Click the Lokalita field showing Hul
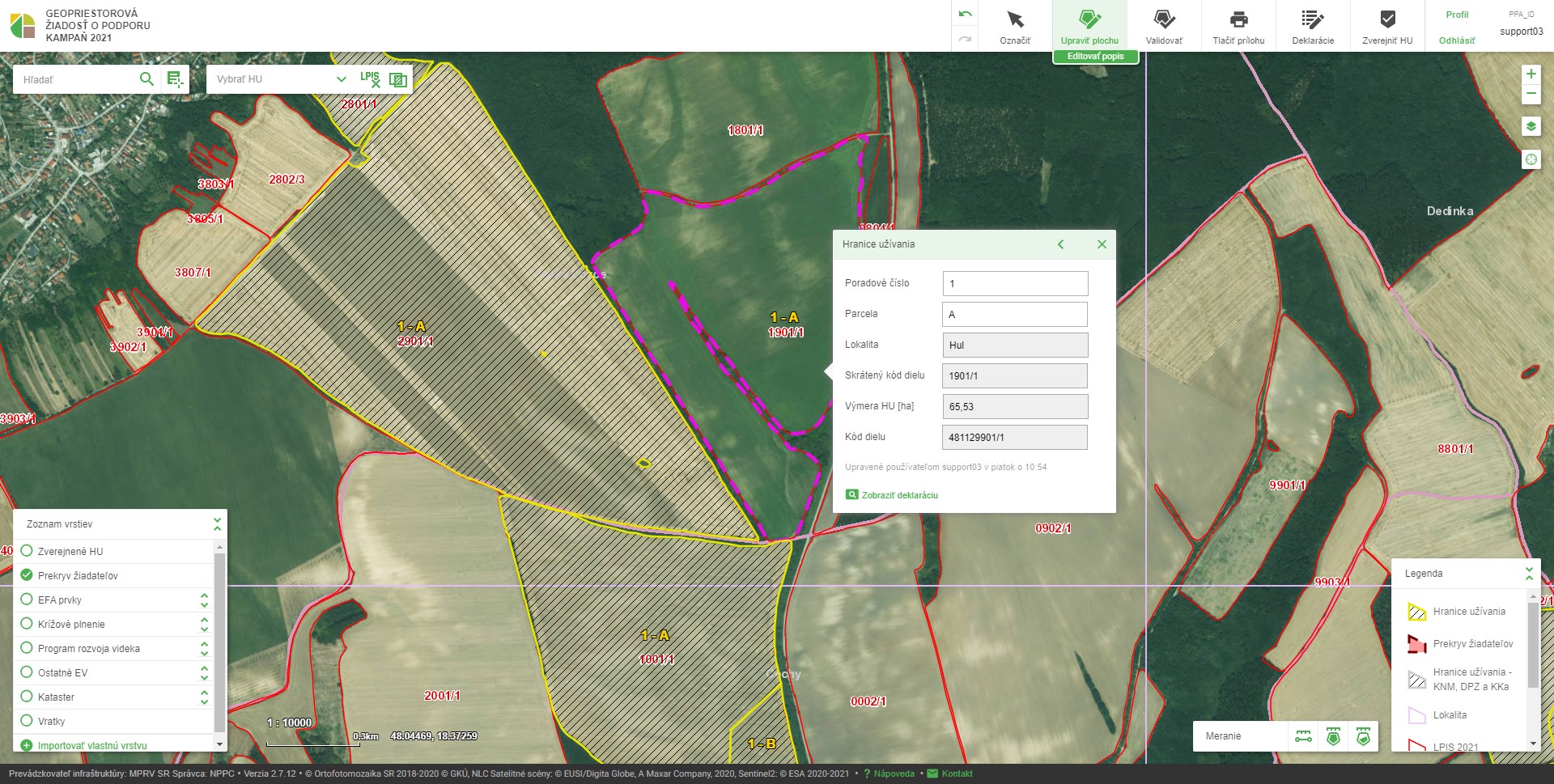The image size is (1554, 784). click(x=1015, y=345)
